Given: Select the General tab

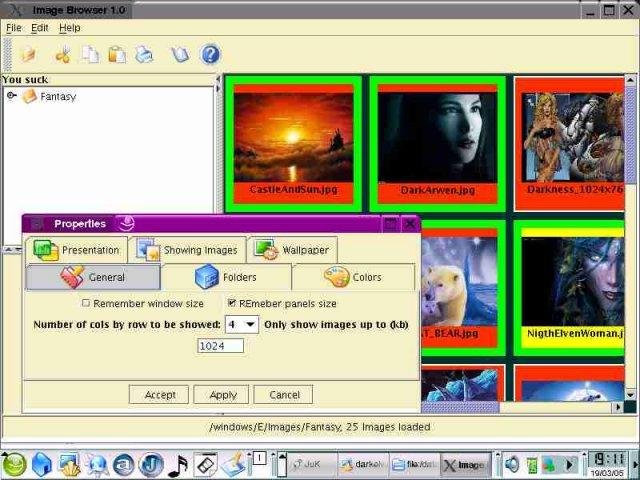Looking at the screenshot, I should pos(93,277).
